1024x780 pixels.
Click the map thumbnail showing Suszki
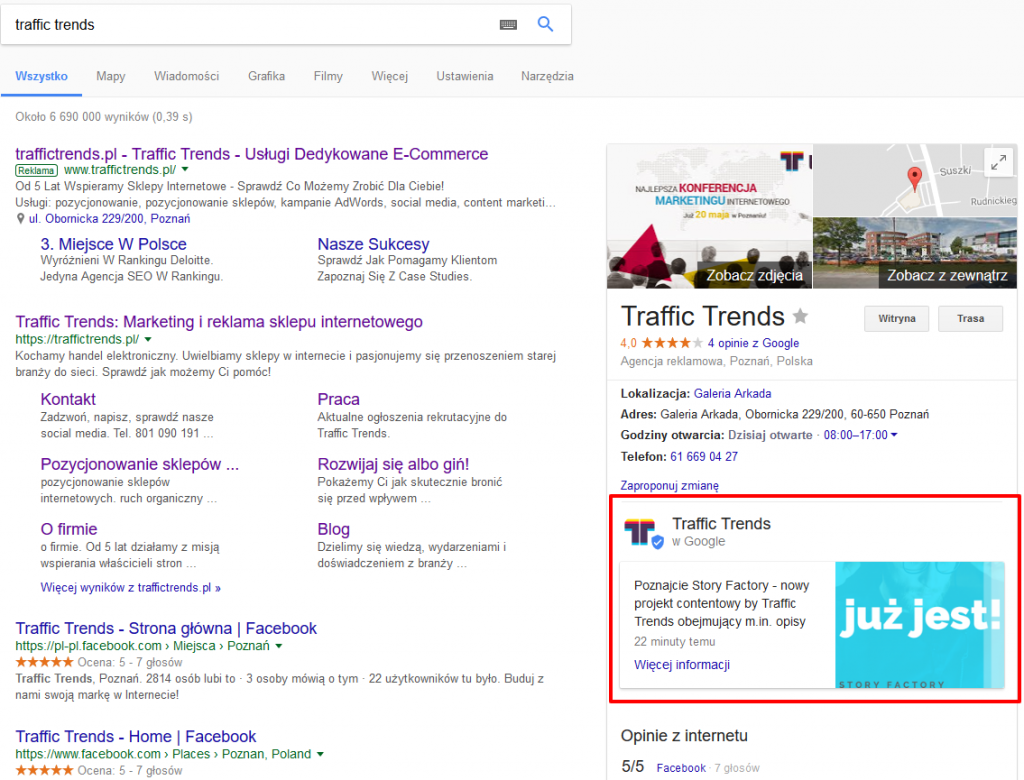[915, 180]
